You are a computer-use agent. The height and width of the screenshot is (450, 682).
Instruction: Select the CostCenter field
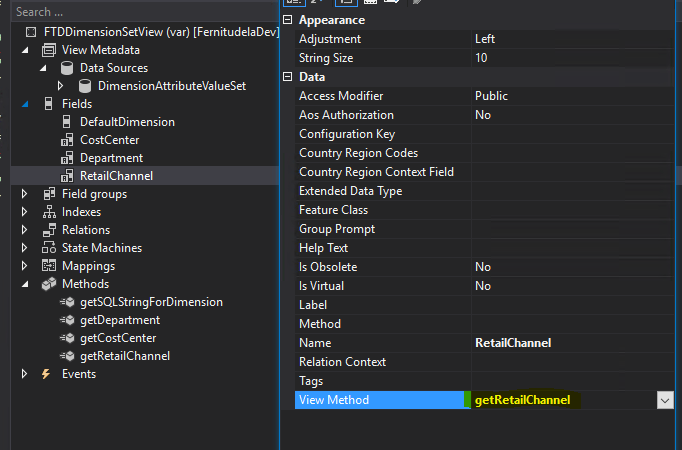pos(109,140)
